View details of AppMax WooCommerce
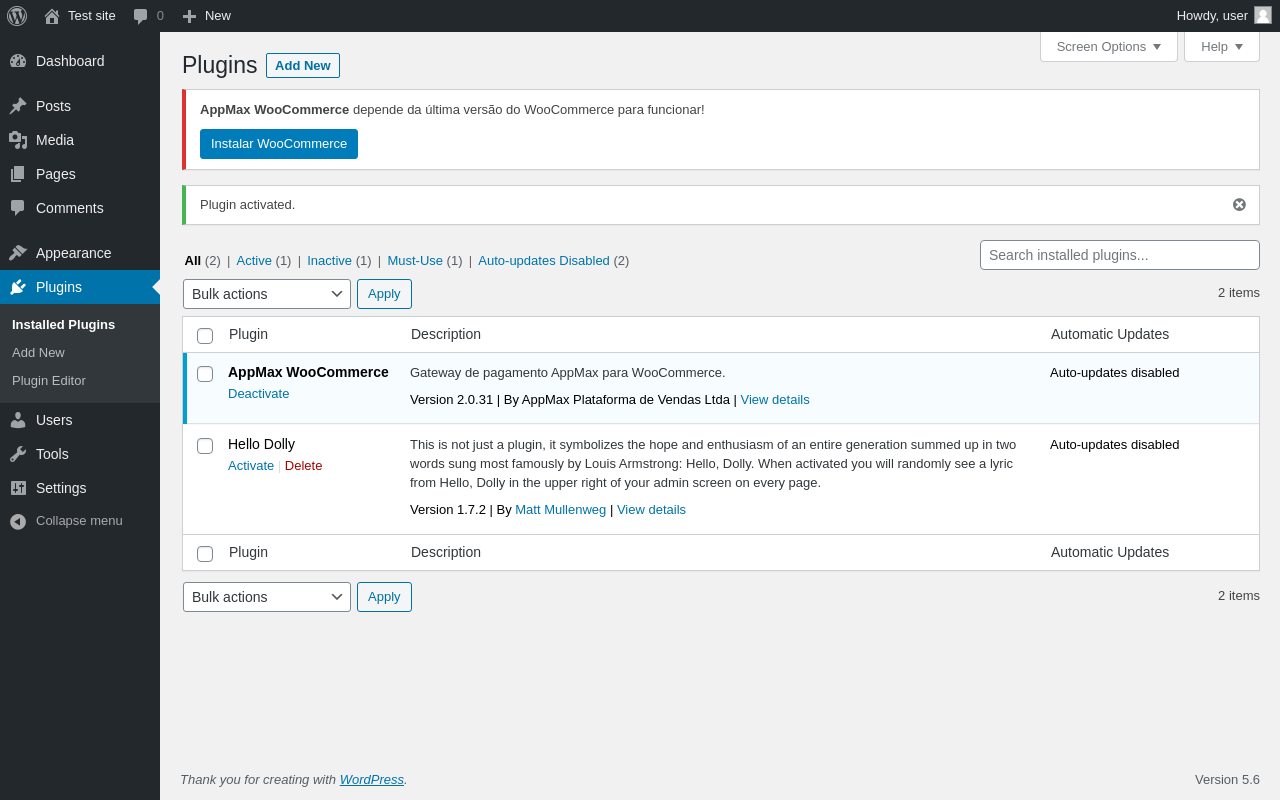 click(x=775, y=400)
